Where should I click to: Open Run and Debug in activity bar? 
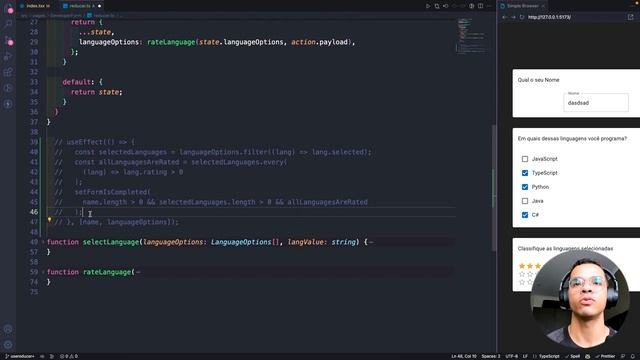click(x=8, y=56)
